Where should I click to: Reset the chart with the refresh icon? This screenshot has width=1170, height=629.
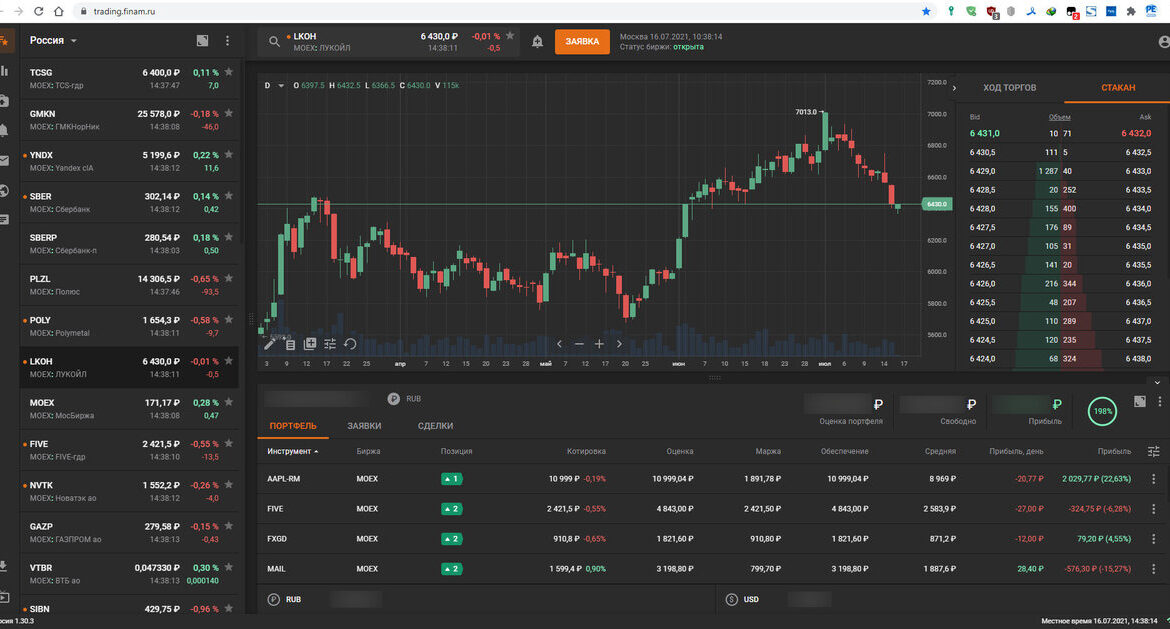[x=350, y=343]
